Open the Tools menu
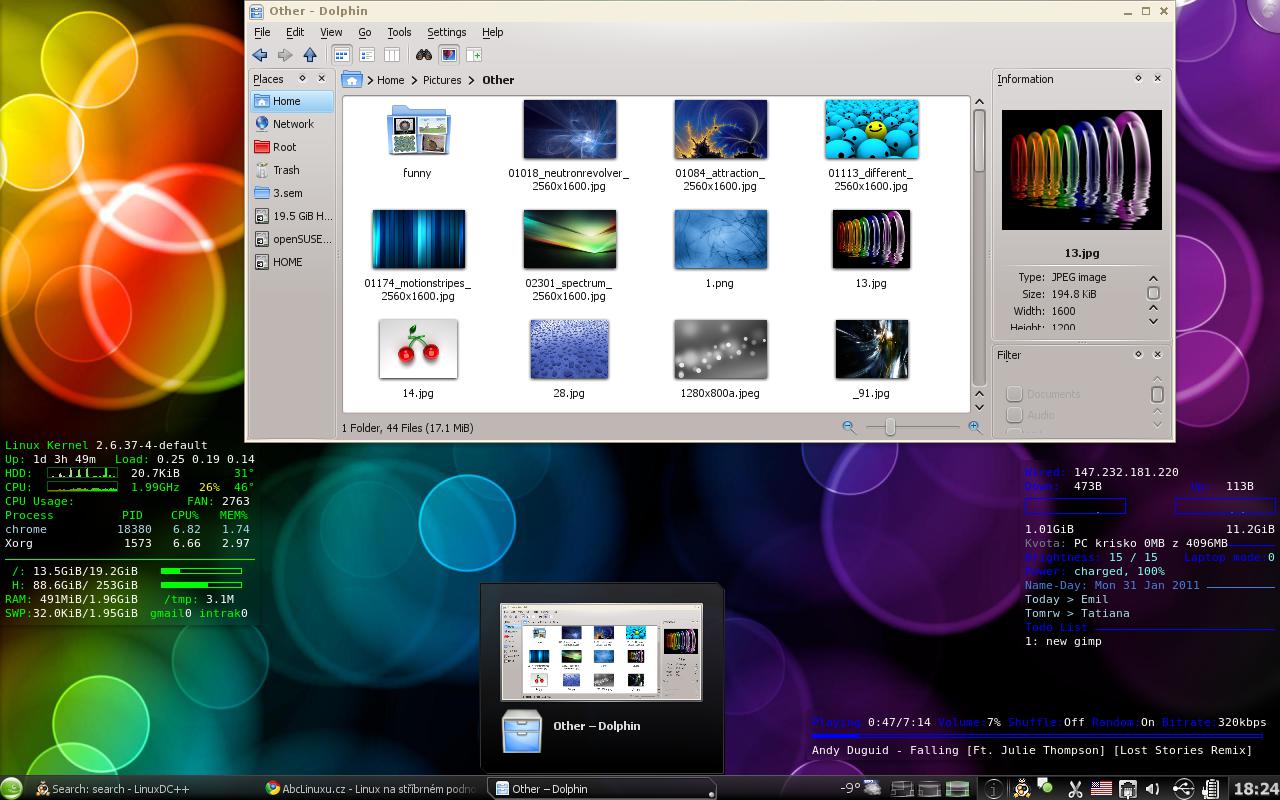Viewport: 1280px width, 800px height. point(399,32)
